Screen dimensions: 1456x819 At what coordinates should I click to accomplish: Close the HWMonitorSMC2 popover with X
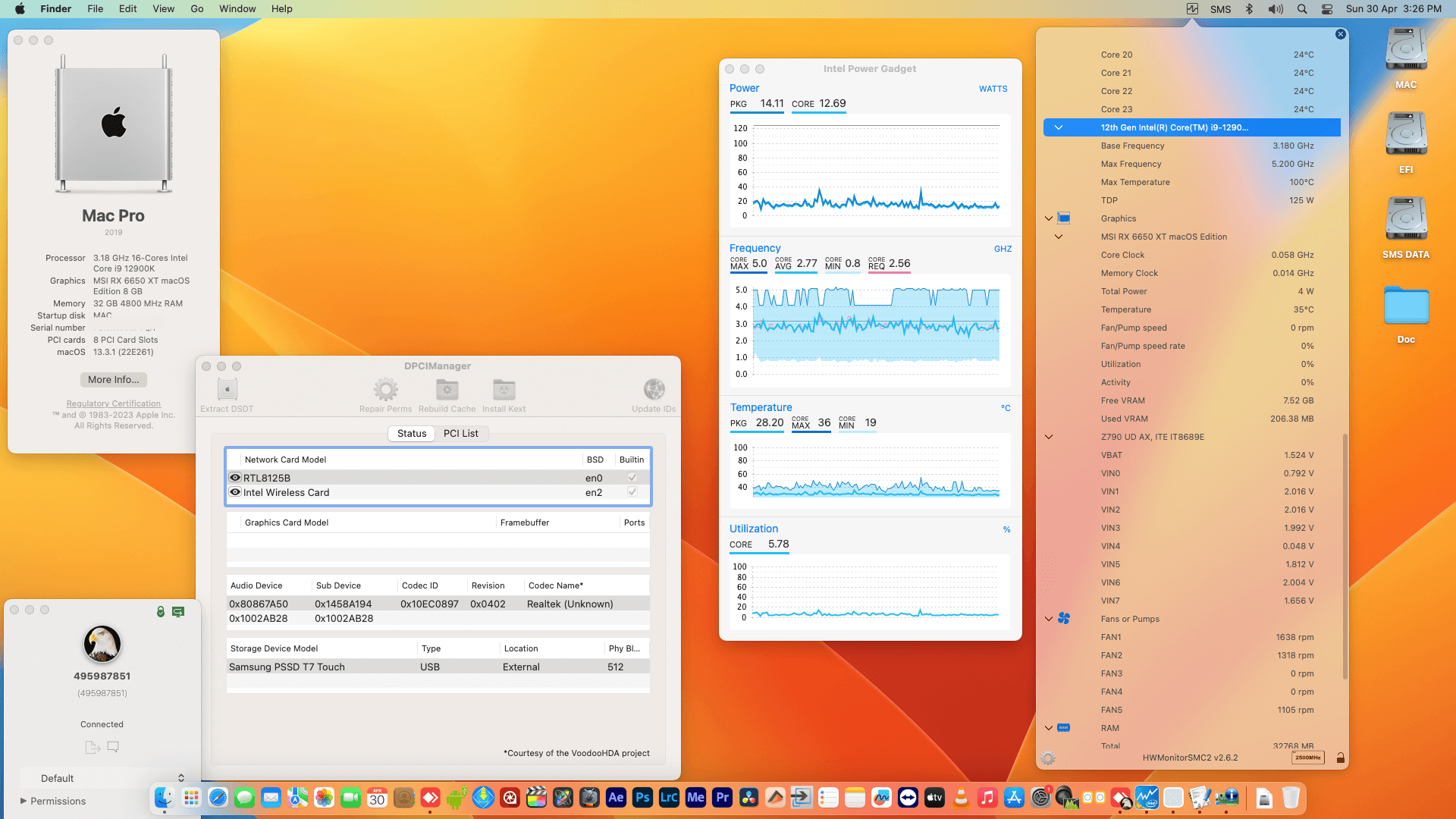[1340, 34]
